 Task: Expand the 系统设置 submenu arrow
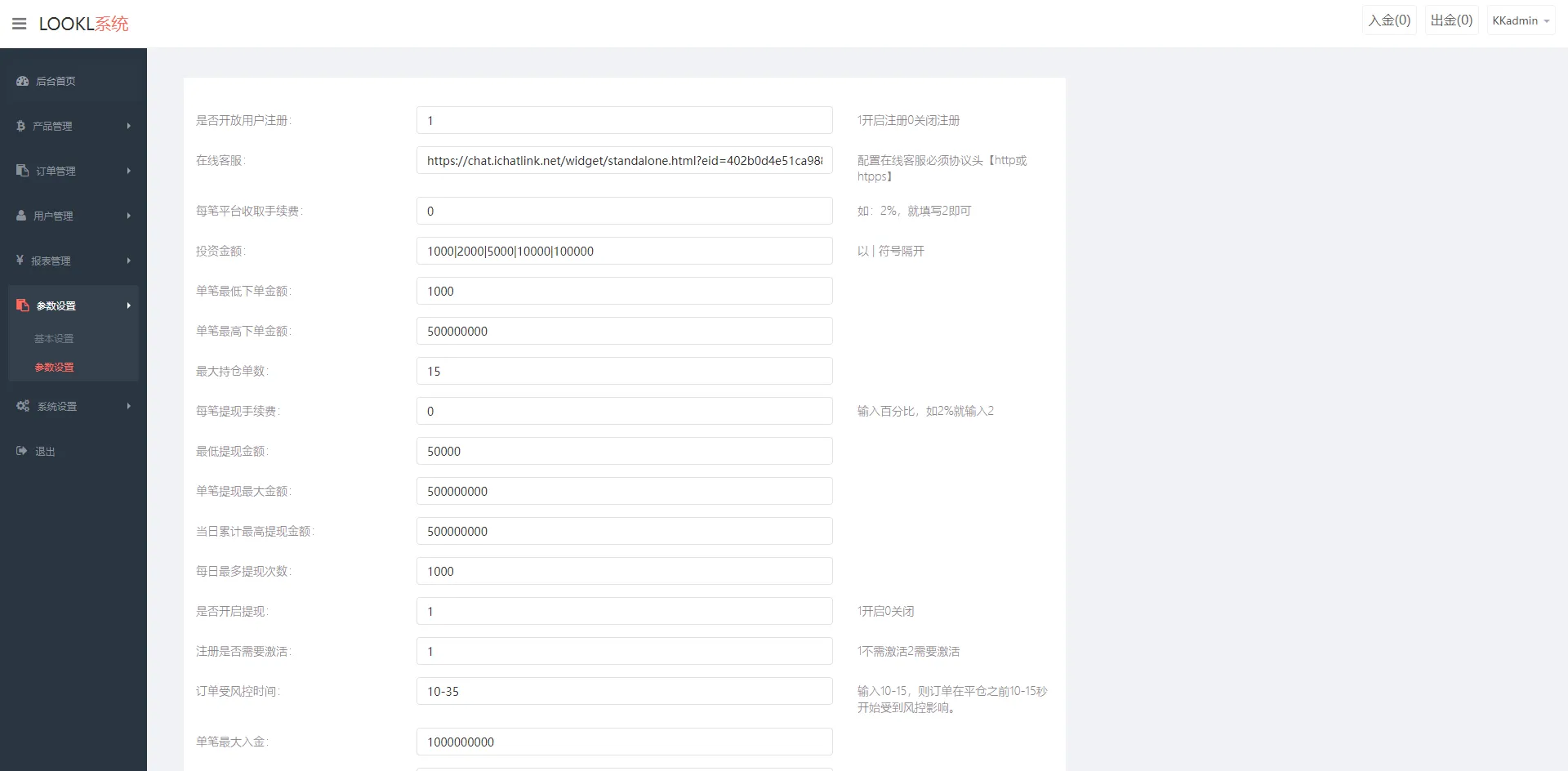coord(128,406)
